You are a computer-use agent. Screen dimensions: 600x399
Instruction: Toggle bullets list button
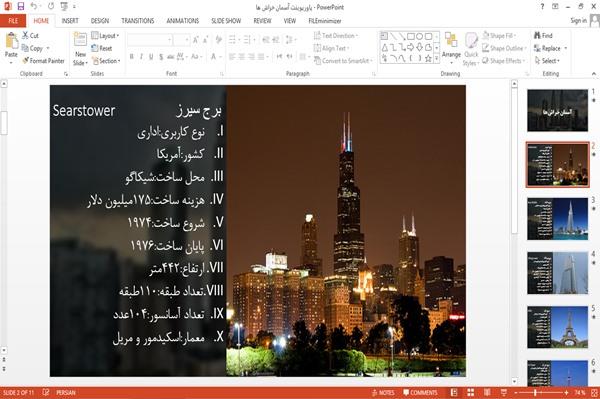tap(233, 39)
